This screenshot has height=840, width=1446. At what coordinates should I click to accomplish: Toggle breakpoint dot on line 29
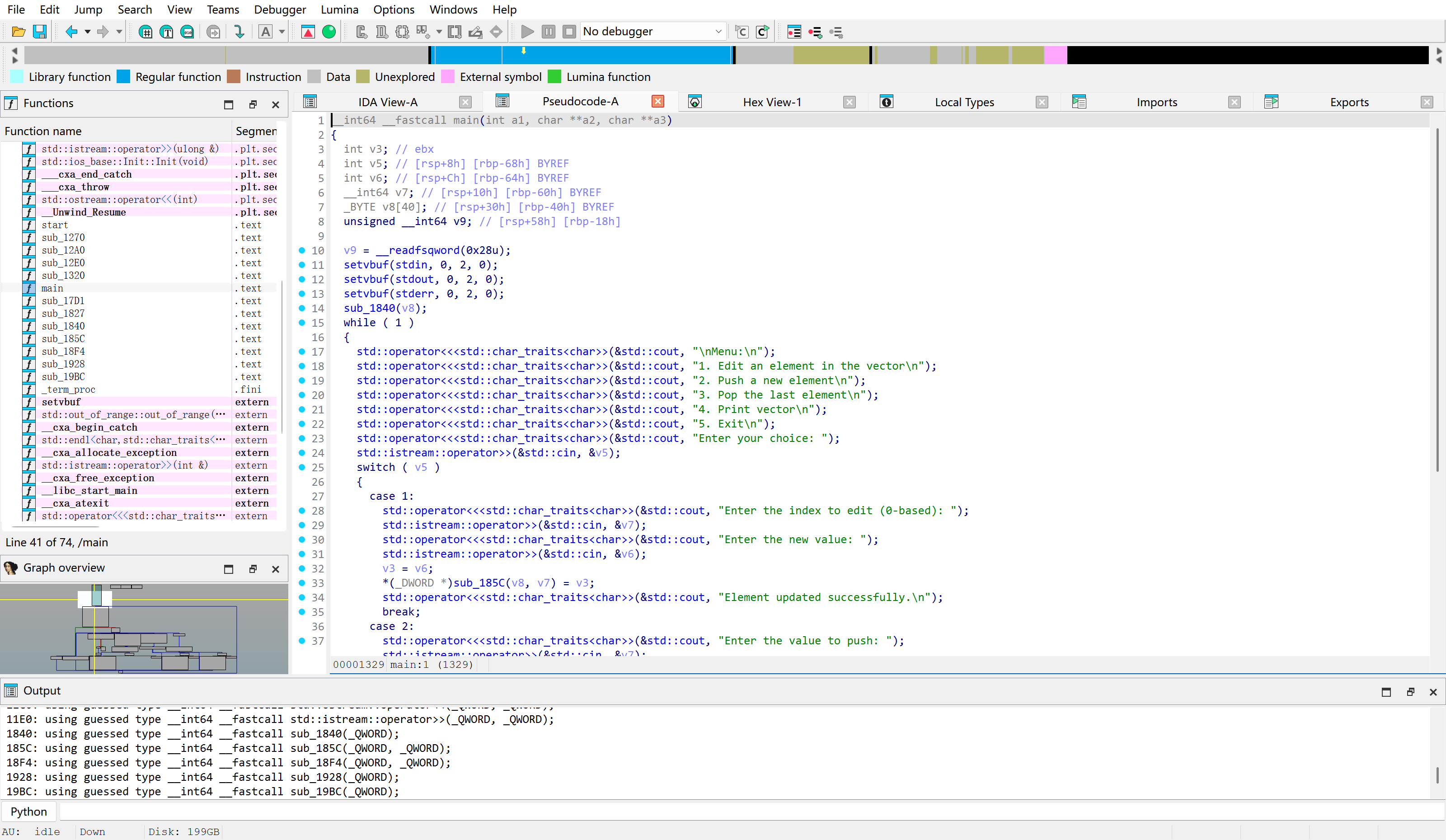(x=302, y=525)
